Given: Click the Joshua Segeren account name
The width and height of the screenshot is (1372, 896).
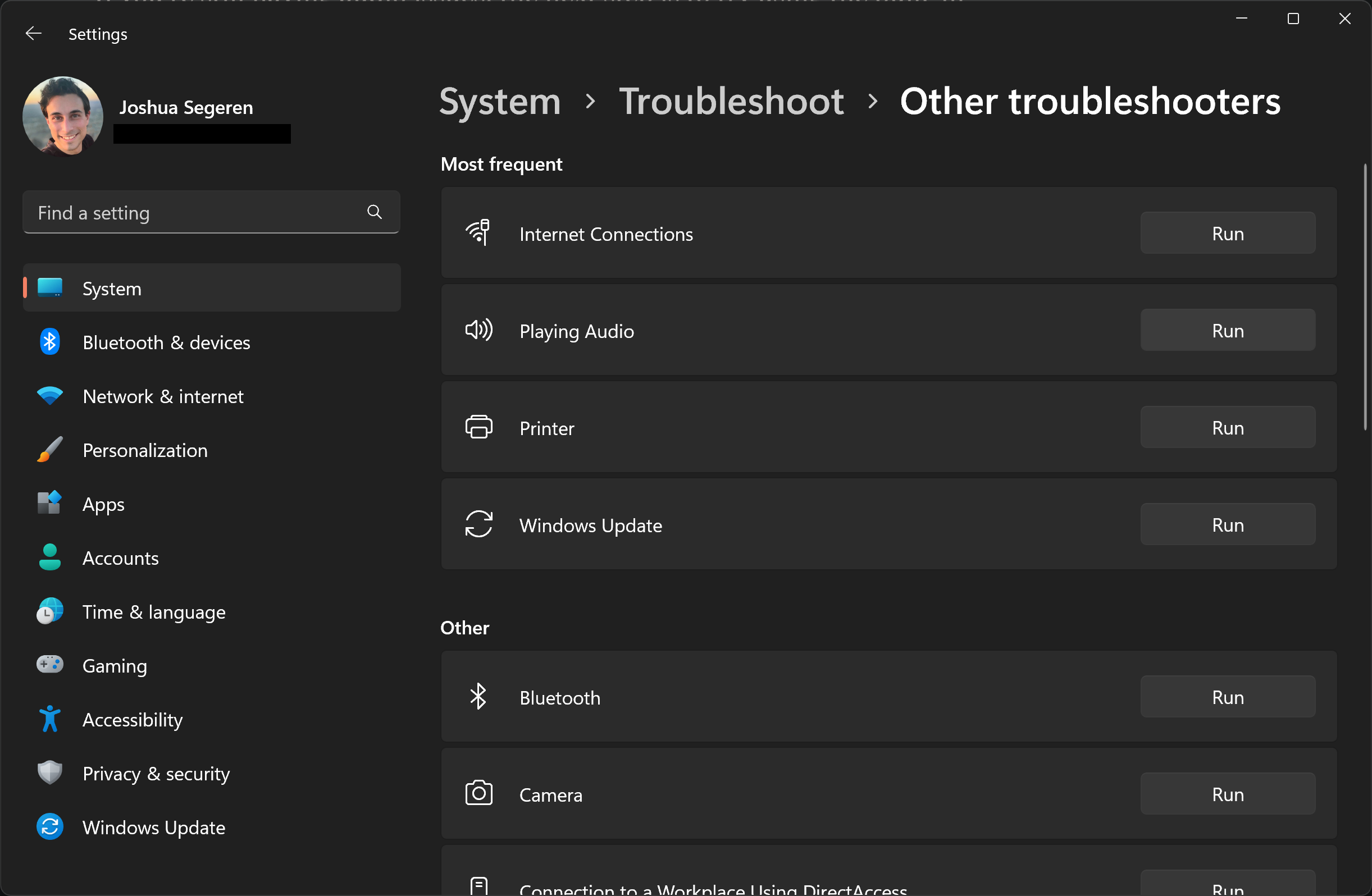Looking at the screenshot, I should [186, 107].
